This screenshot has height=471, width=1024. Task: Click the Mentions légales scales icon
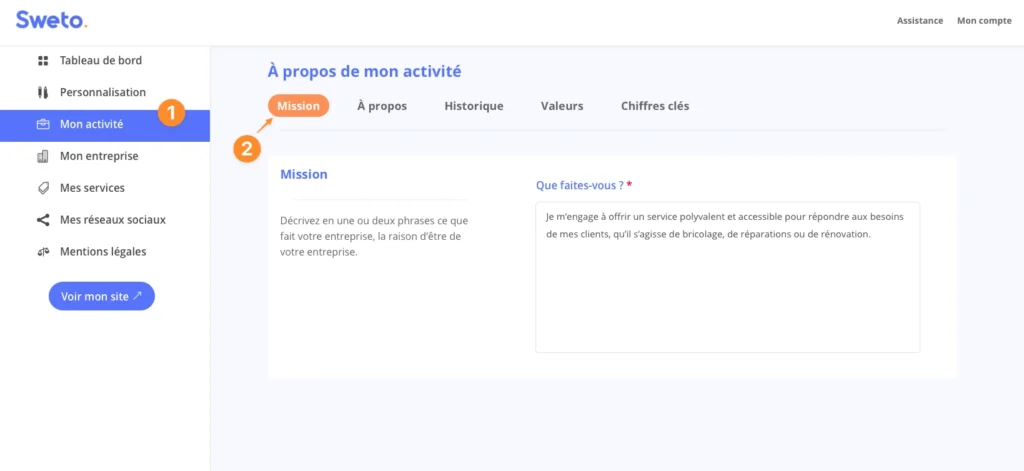tap(43, 252)
